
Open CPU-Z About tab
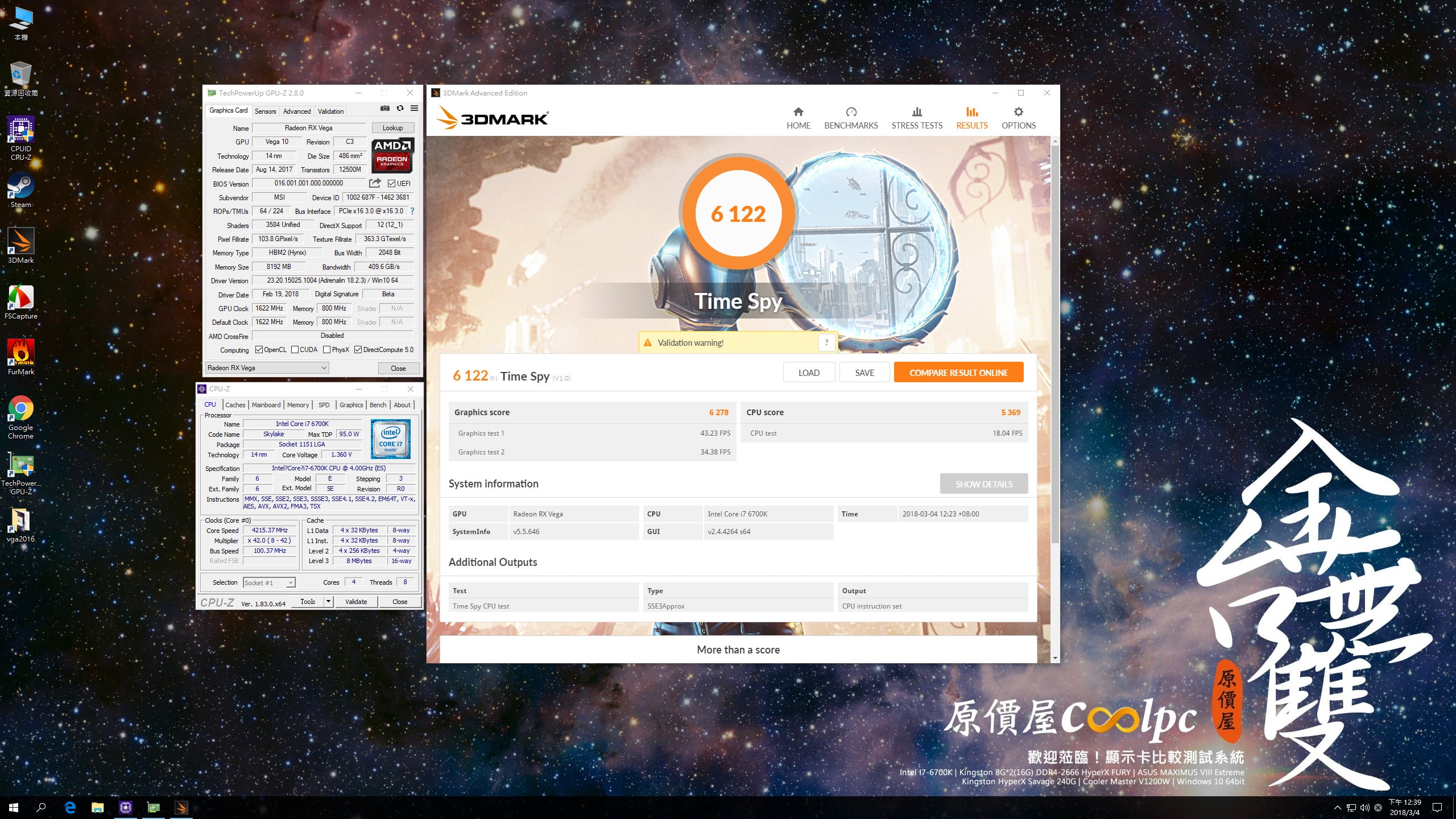click(x=402, y=405)
